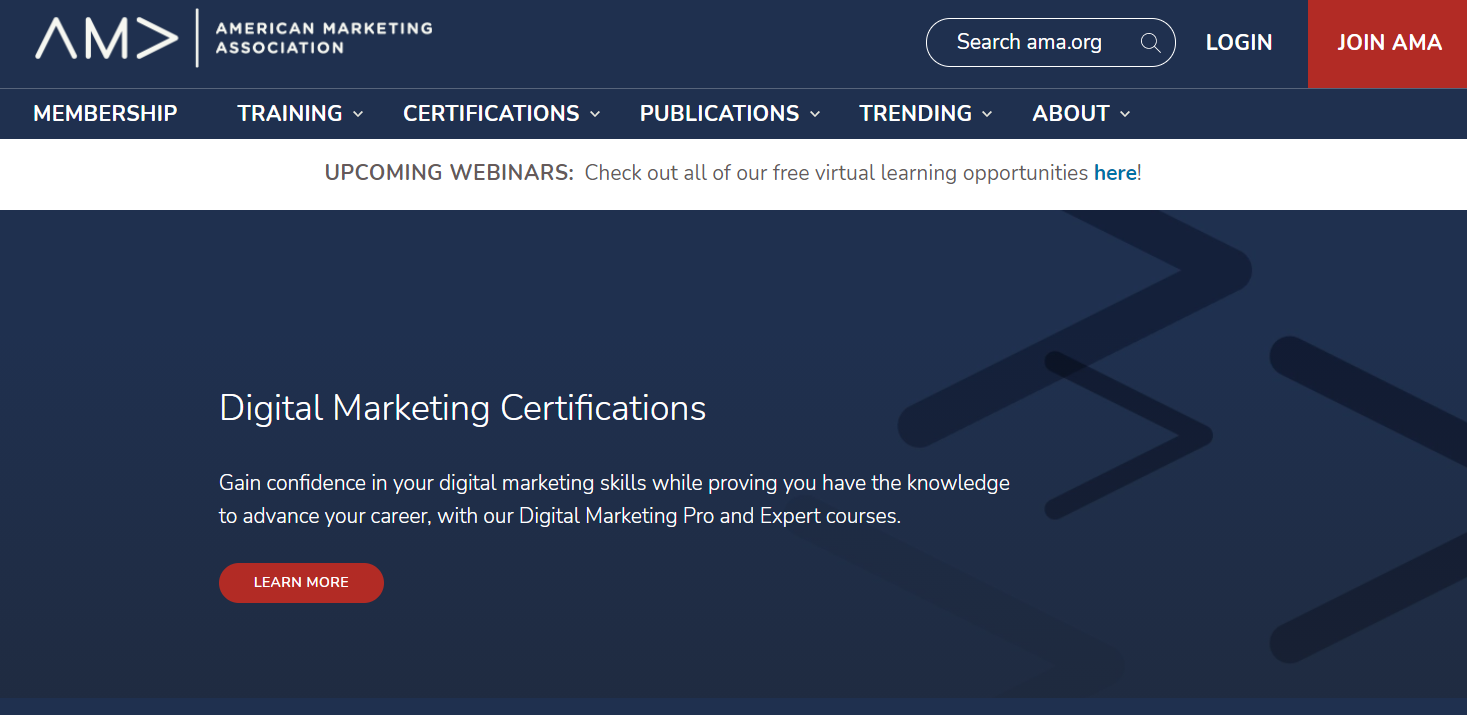
Task: Open the LOGIN link
Action: [x=1239, y=43]
